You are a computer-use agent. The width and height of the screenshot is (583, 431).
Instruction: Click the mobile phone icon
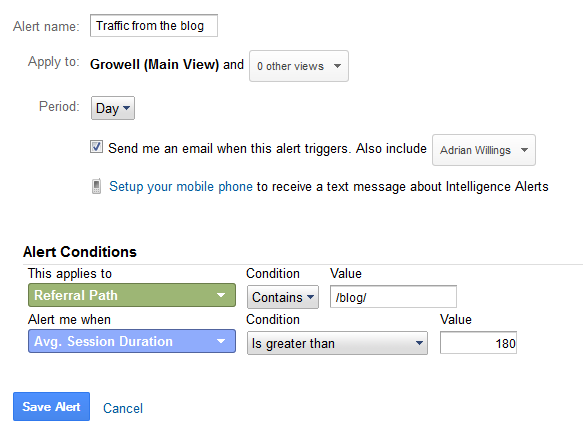click(96, 186)
